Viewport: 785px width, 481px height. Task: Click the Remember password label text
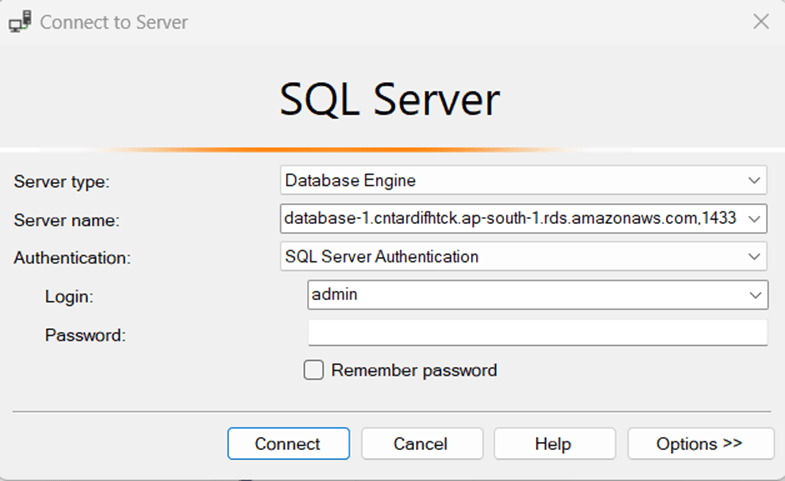coord(414,370)
